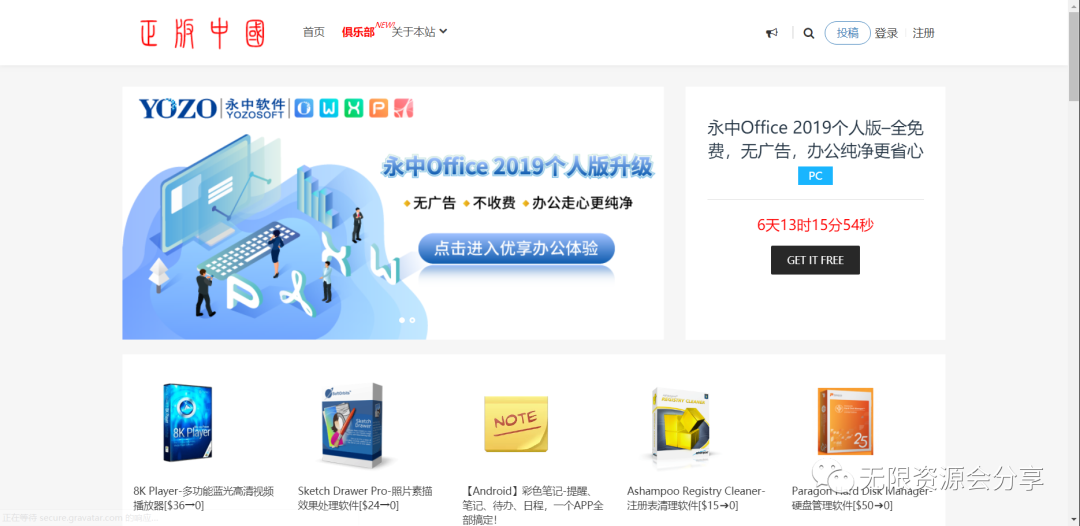Click the 投稿 button
The image size is (1080, 526).
(847, 33)
